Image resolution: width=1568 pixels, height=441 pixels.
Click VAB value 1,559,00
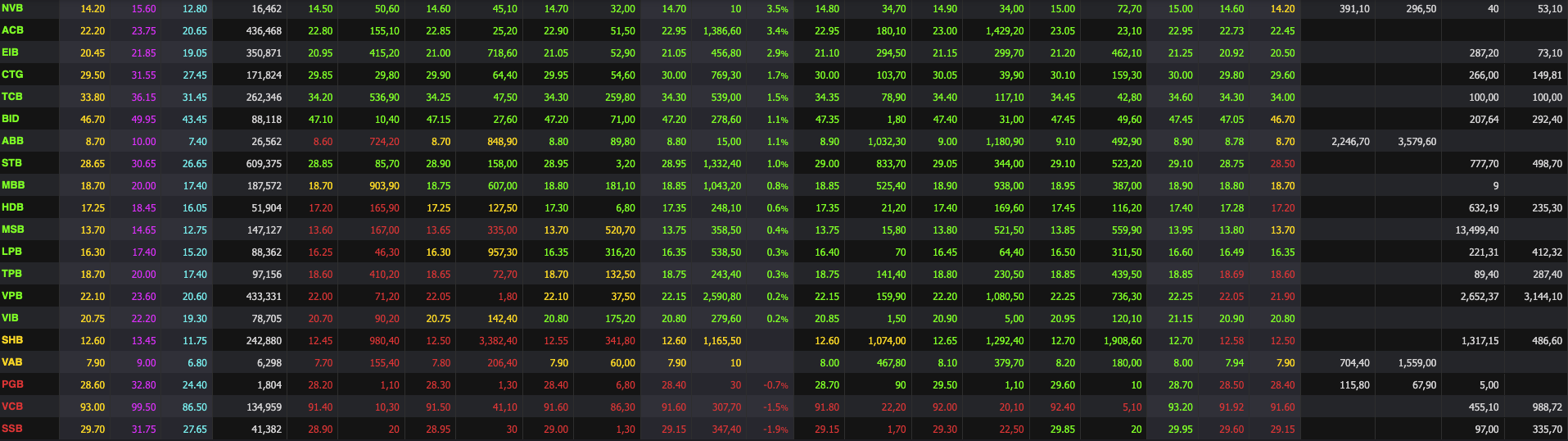1417,363
